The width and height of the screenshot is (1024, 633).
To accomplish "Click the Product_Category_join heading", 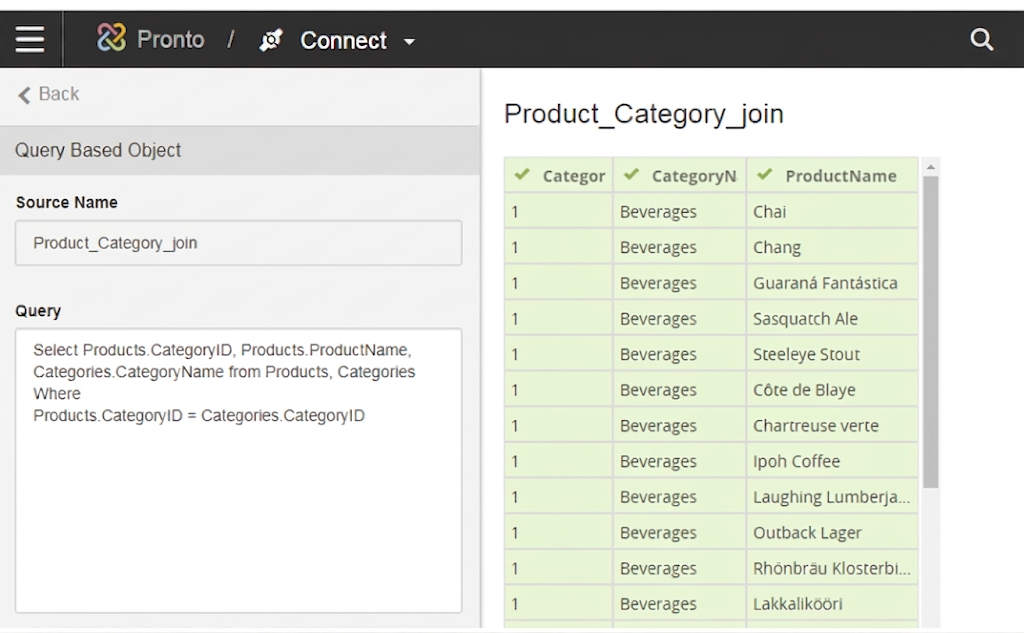I will pos(643,114).
